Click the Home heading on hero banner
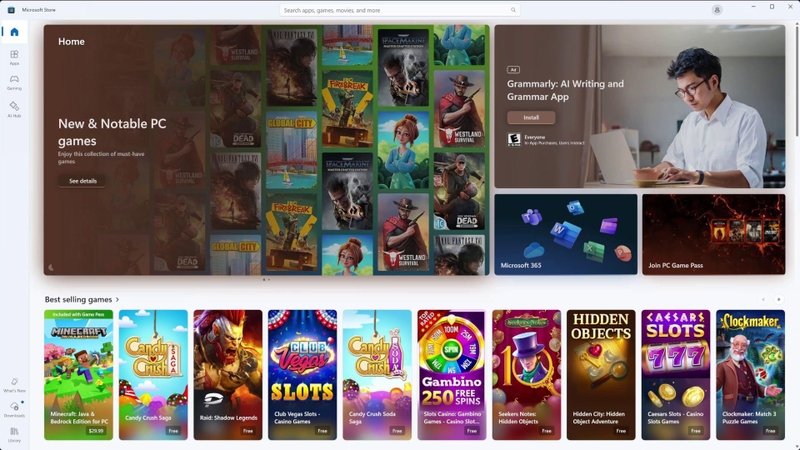 pyautogui.click(x=71, y=42)
